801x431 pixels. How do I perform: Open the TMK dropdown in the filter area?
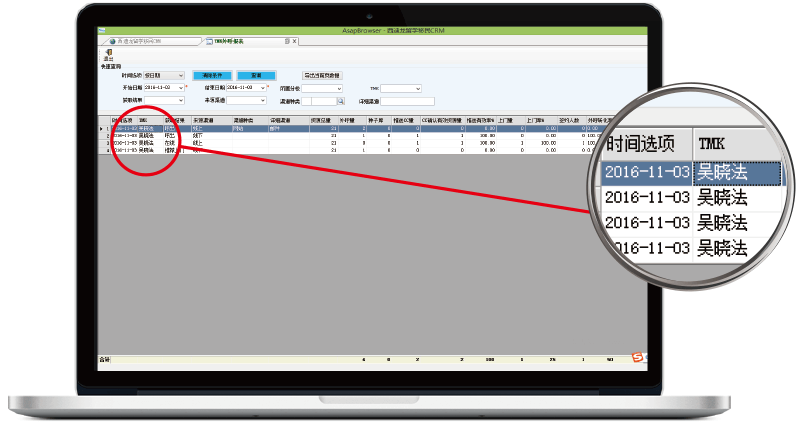tap(417, 88)
